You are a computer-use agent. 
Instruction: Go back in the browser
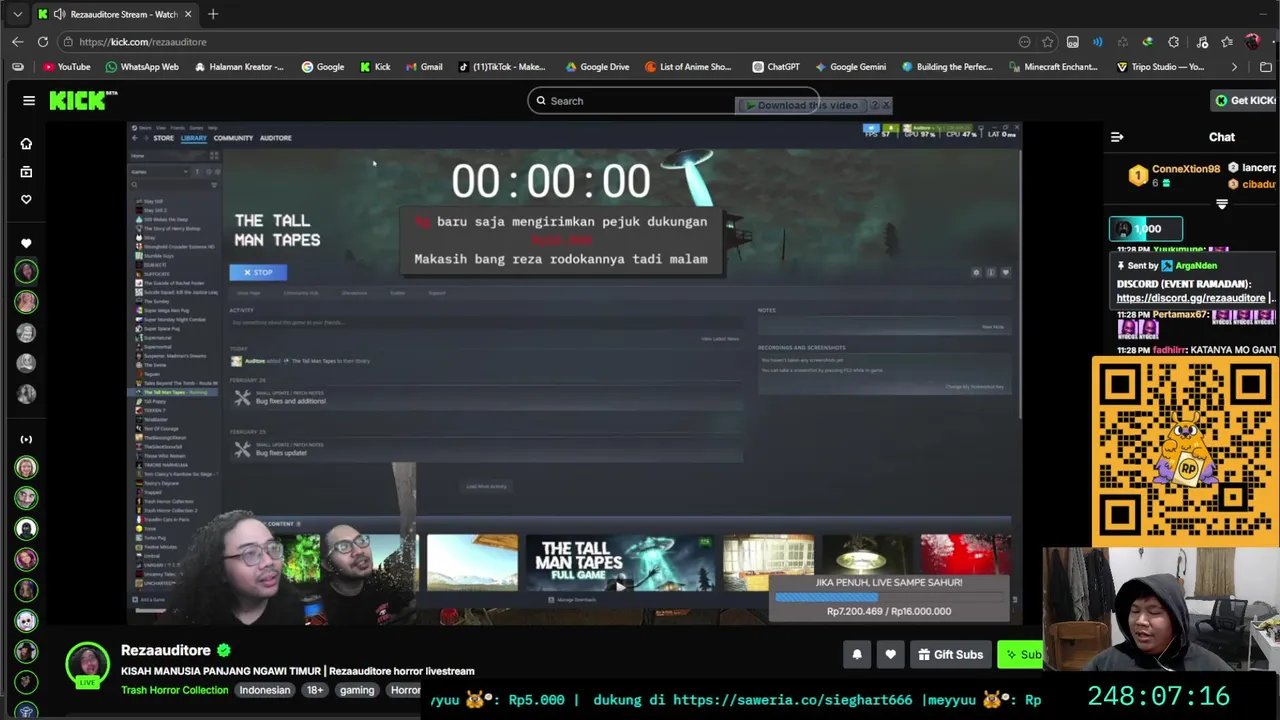[17, 42]
